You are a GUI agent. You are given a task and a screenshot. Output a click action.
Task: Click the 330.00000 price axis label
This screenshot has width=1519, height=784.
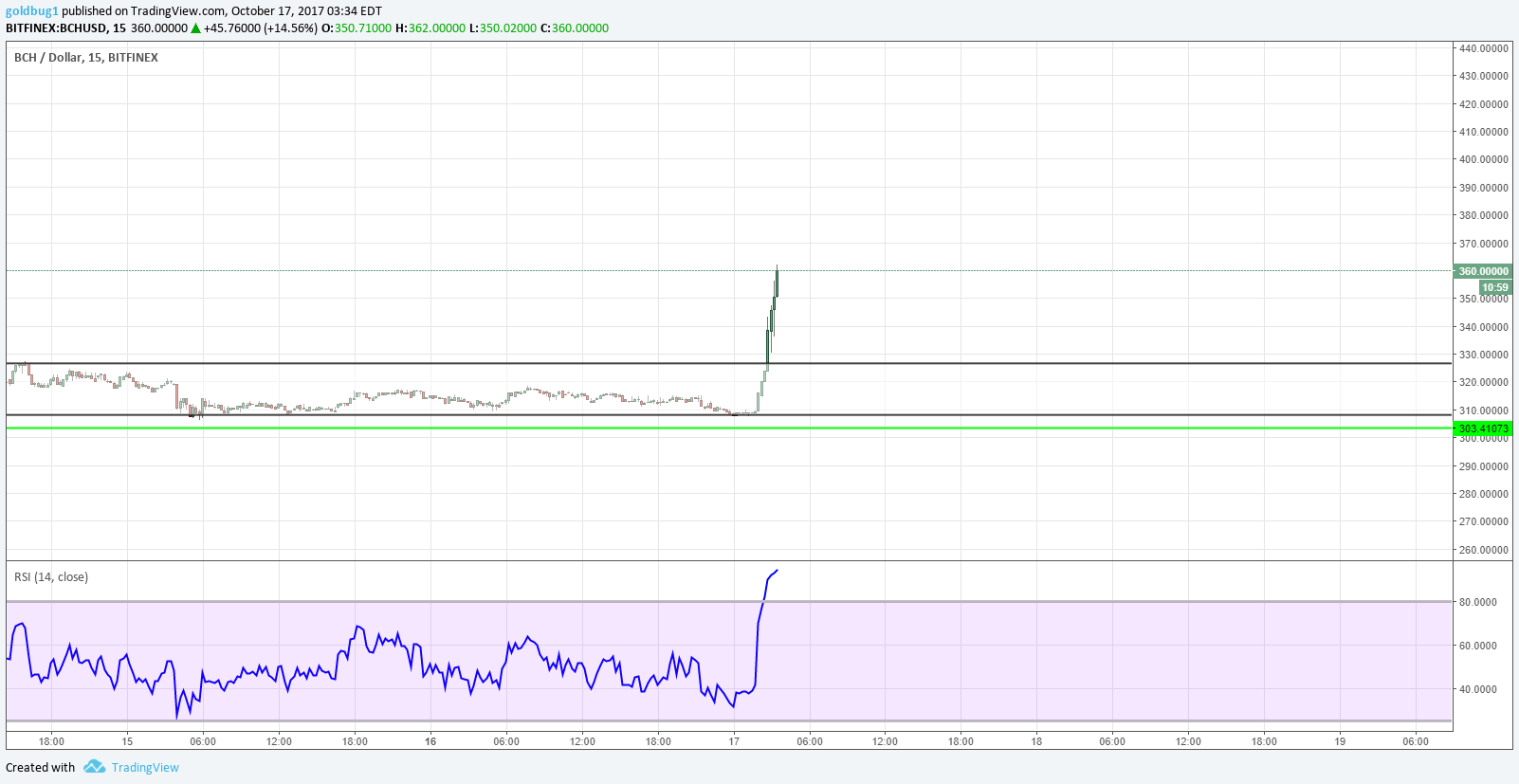[1484, 355]
